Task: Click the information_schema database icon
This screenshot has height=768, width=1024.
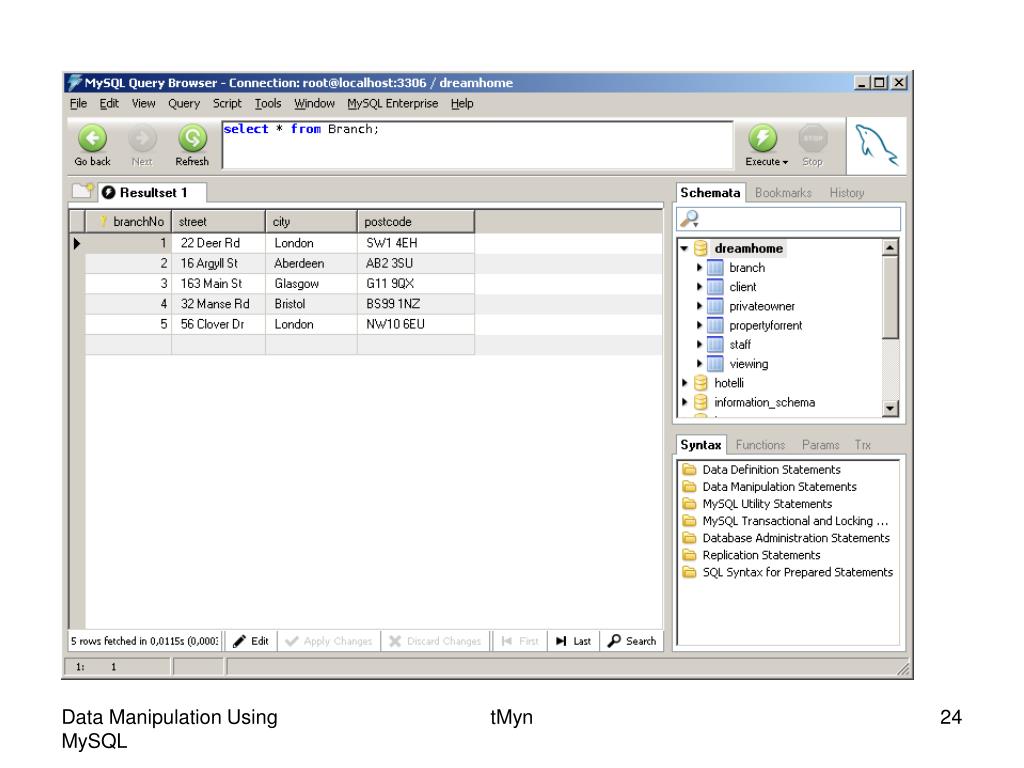Action: point(701,402)
